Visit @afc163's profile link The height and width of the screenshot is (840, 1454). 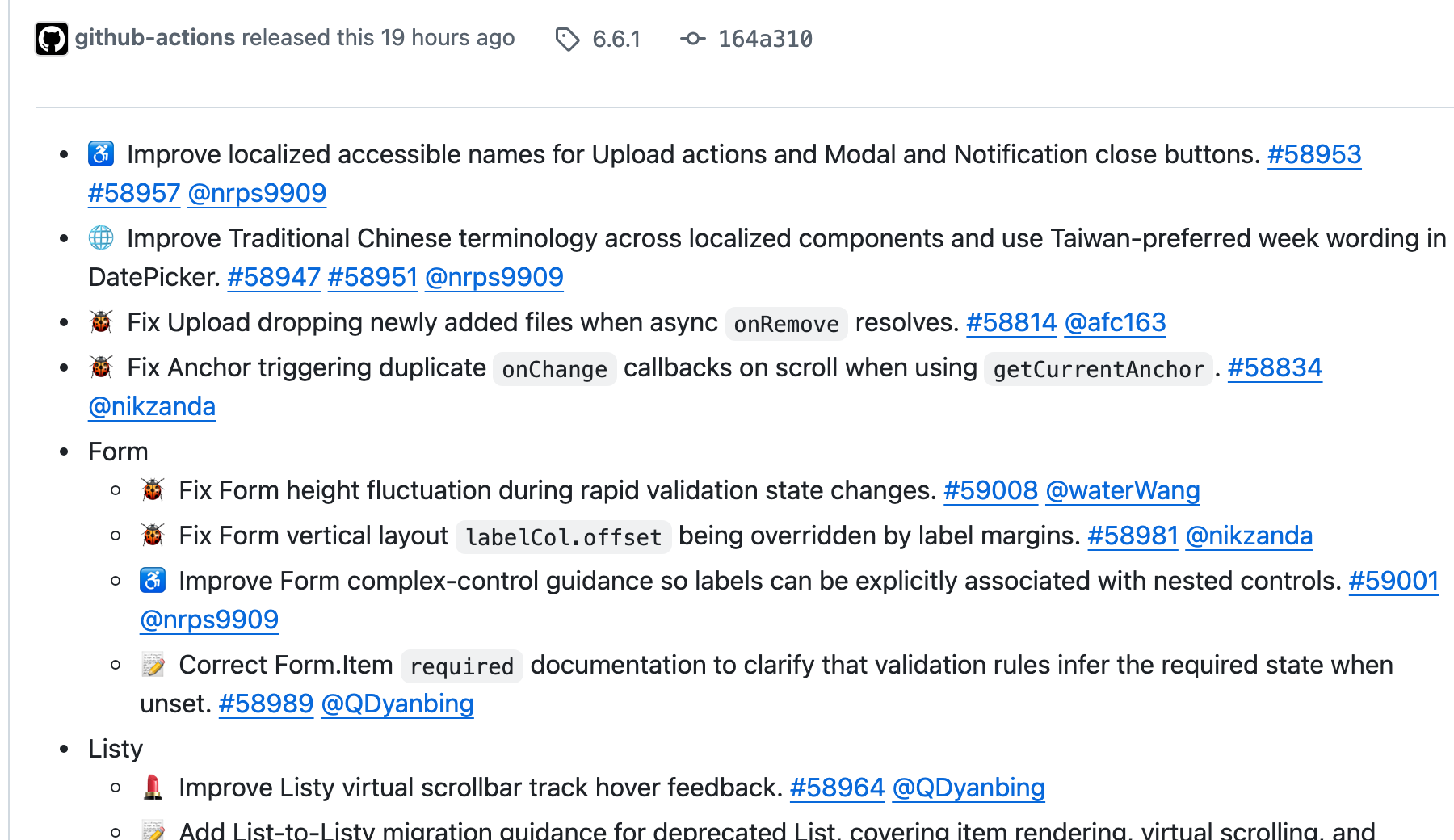tap(1115, 322)
